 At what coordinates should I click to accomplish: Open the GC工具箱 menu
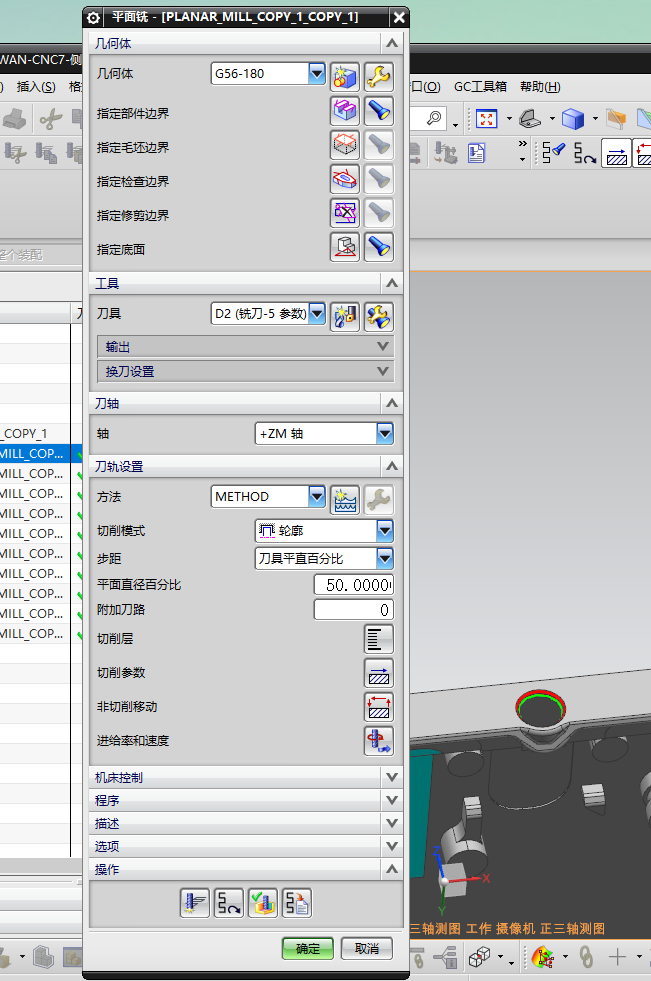480,87
